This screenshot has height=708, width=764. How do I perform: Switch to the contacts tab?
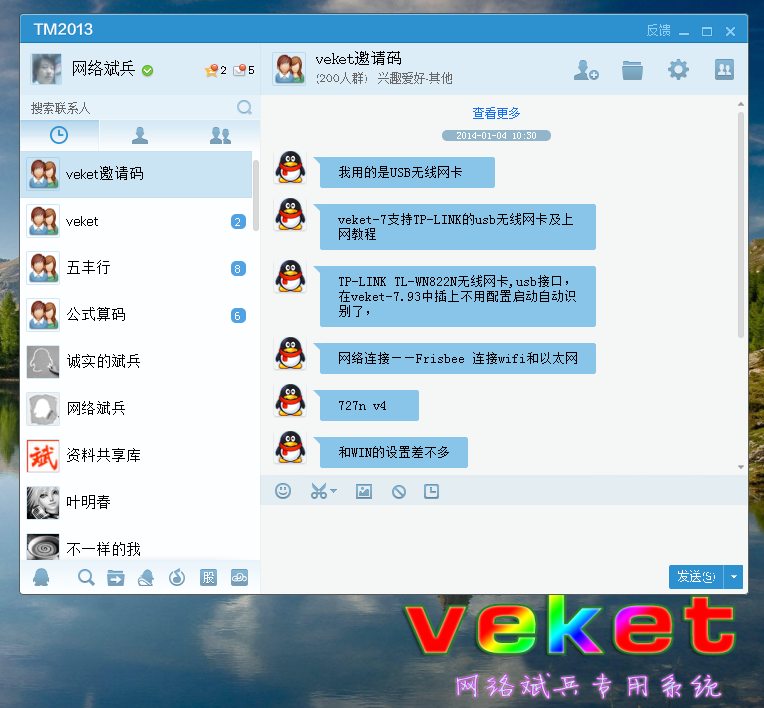point(140,135)
